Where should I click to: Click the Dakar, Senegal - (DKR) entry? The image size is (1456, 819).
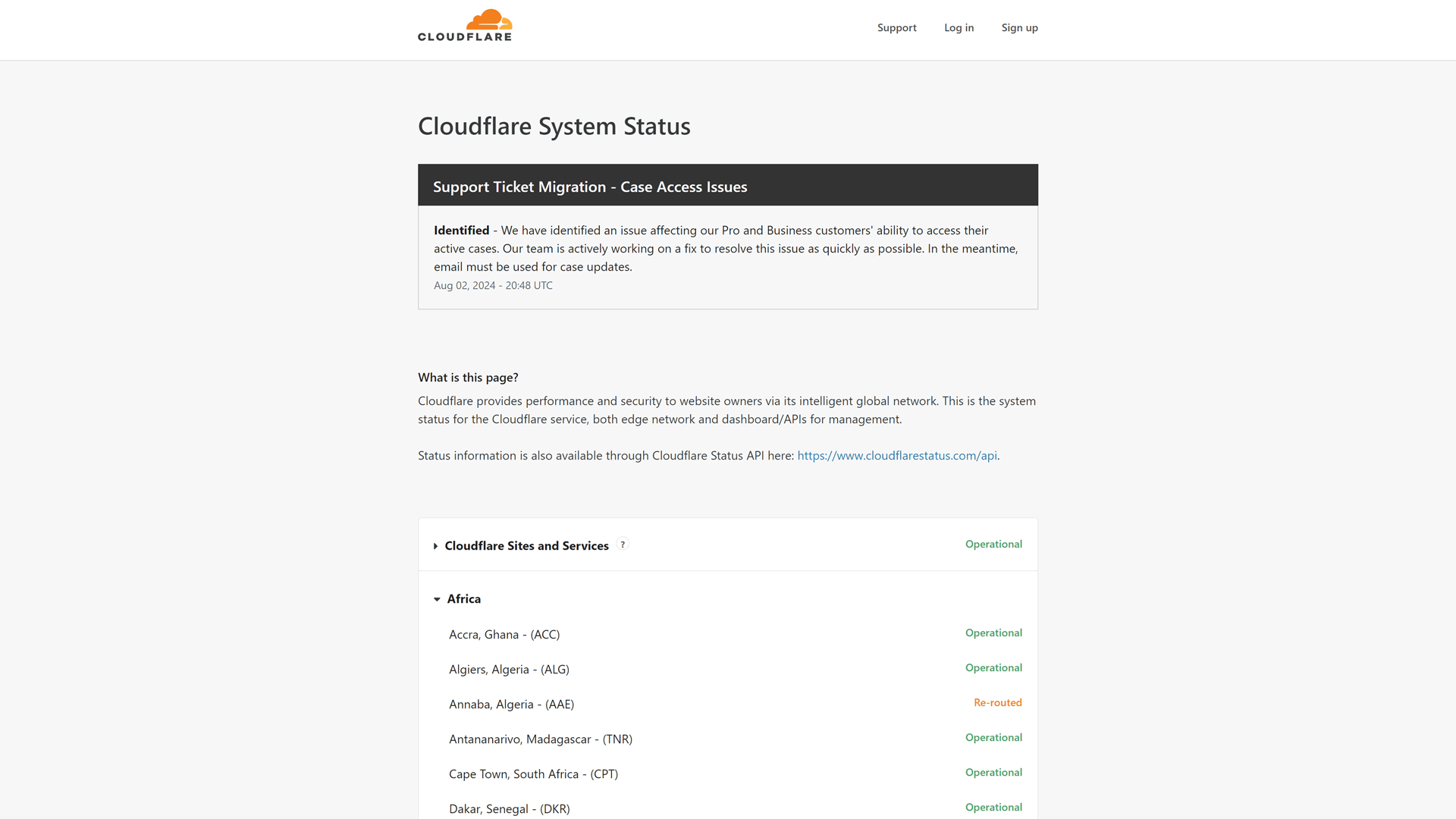click(x=509, y=808)
